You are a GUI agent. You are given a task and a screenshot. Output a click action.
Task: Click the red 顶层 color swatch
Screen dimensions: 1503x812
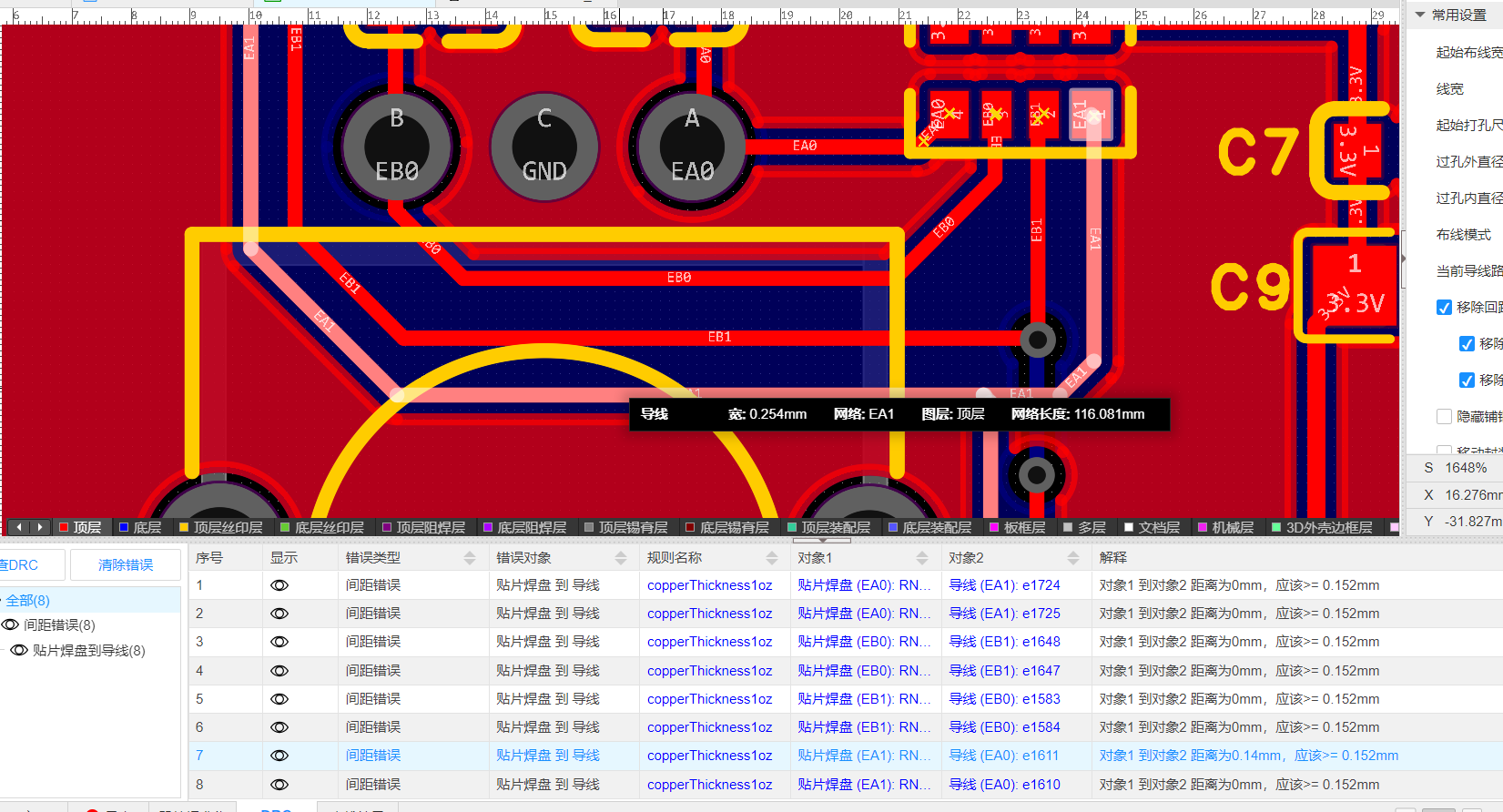click(x=64, y=527)
